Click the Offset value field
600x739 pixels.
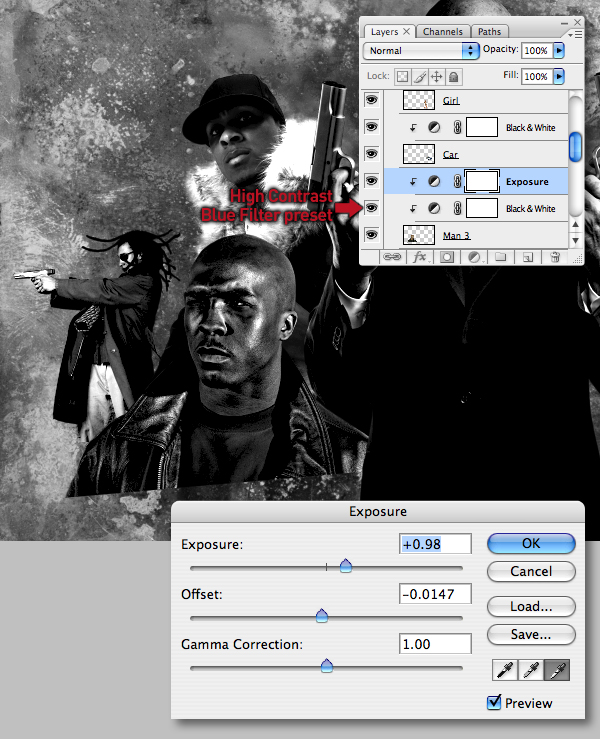coord(435,594)
